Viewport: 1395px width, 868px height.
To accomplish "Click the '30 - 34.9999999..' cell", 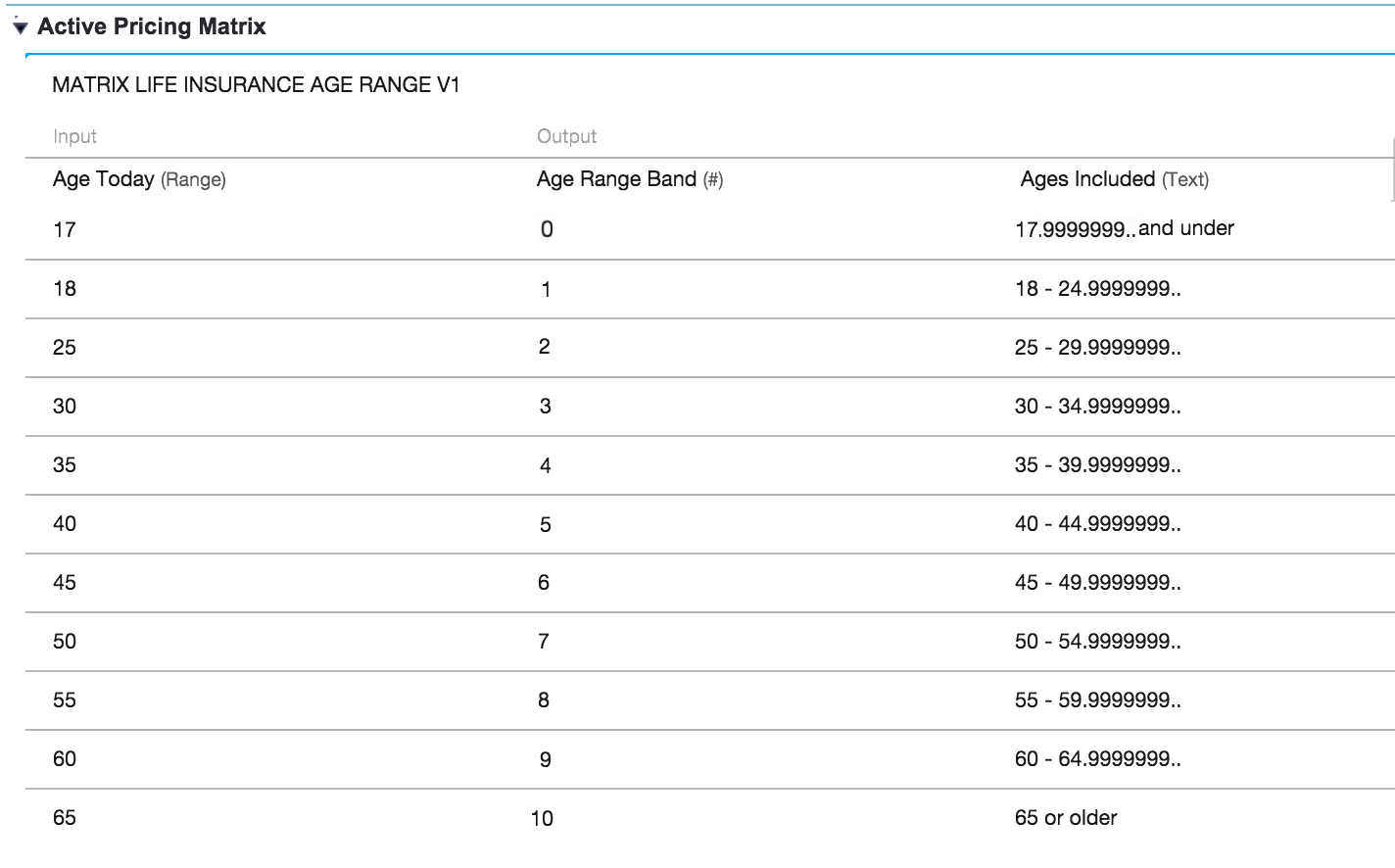I will click(x=1098, y=407).
